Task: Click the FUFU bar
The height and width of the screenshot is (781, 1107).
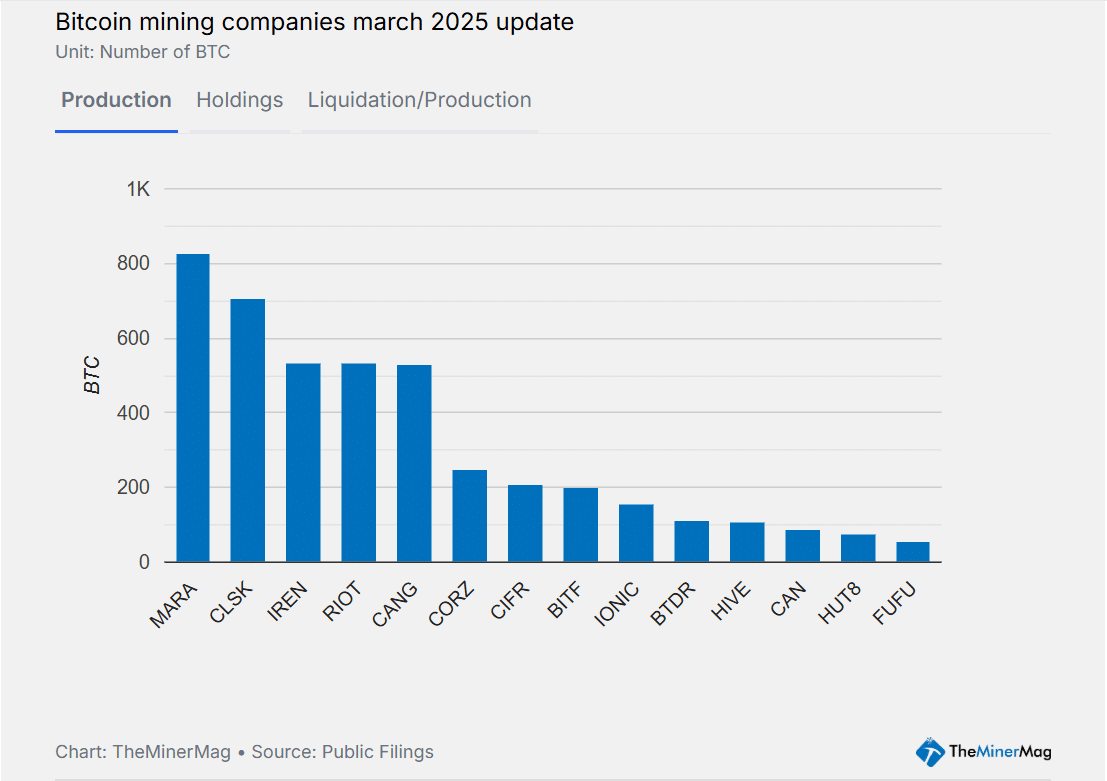Action: pyautogui.click(x=913, y=552)
